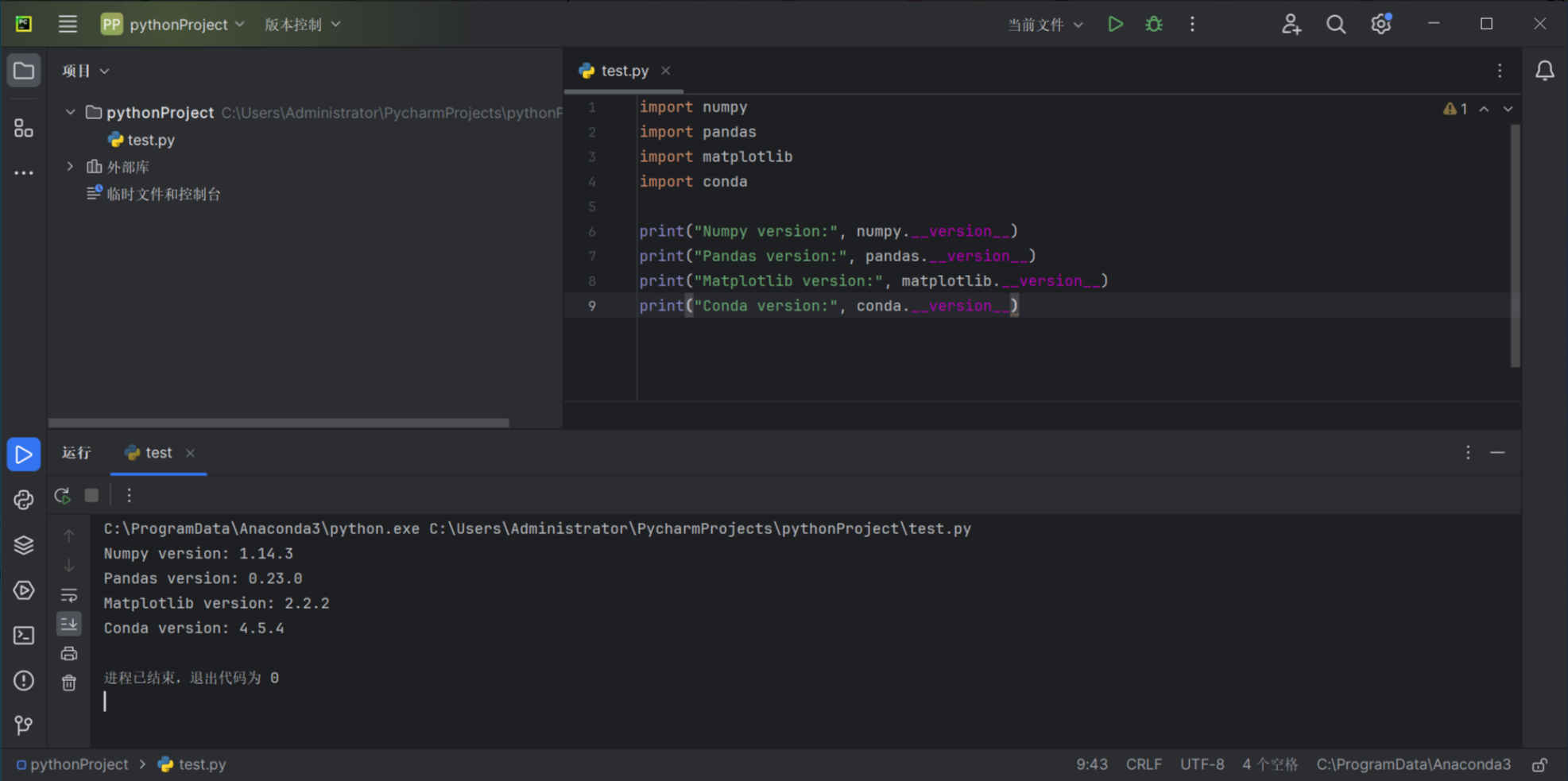Viewport: 1568px width, 781px height.
Task: Open the Problems tool window
Action: 24,681
